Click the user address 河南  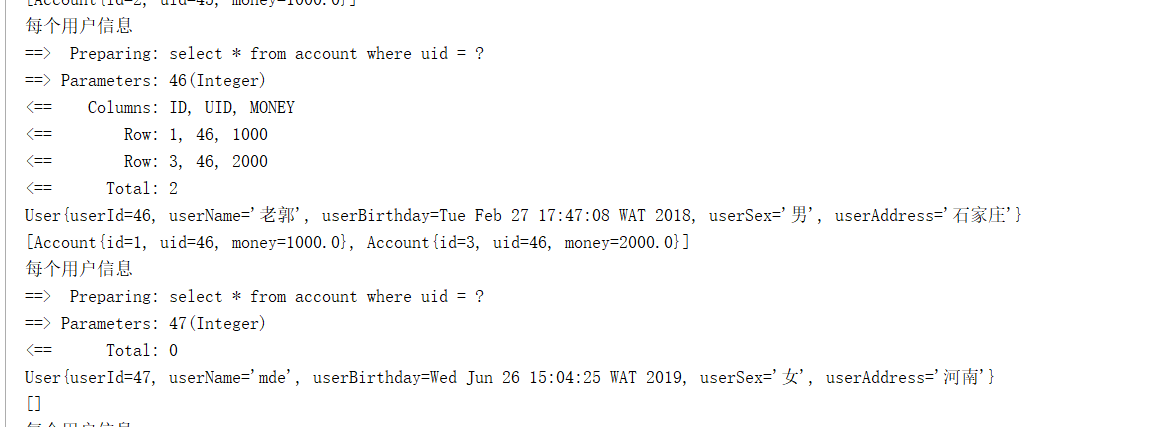point(962,378)
